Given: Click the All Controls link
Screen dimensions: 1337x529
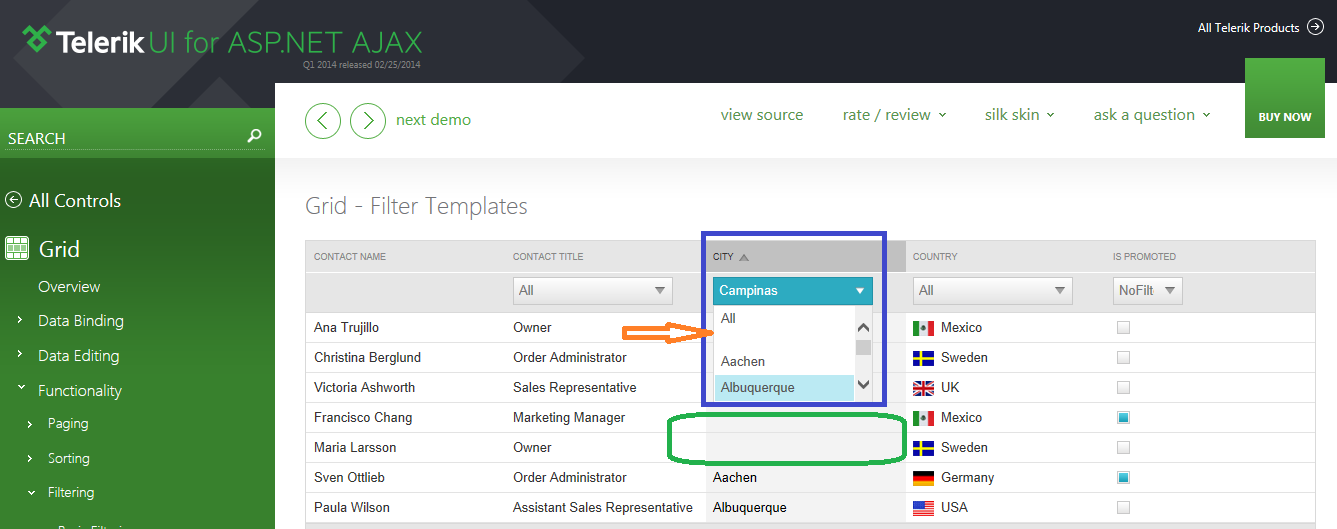Looking at the screenshot, I should tap(75, 201).
